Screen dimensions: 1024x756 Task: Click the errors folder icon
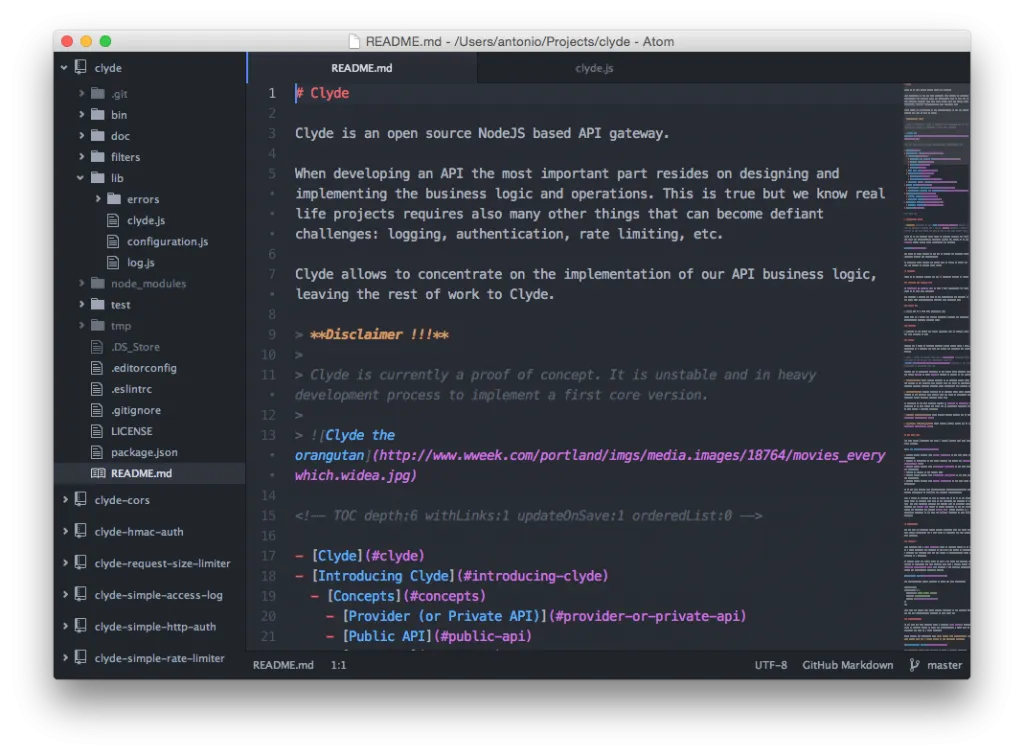click(x=114, y=198)
